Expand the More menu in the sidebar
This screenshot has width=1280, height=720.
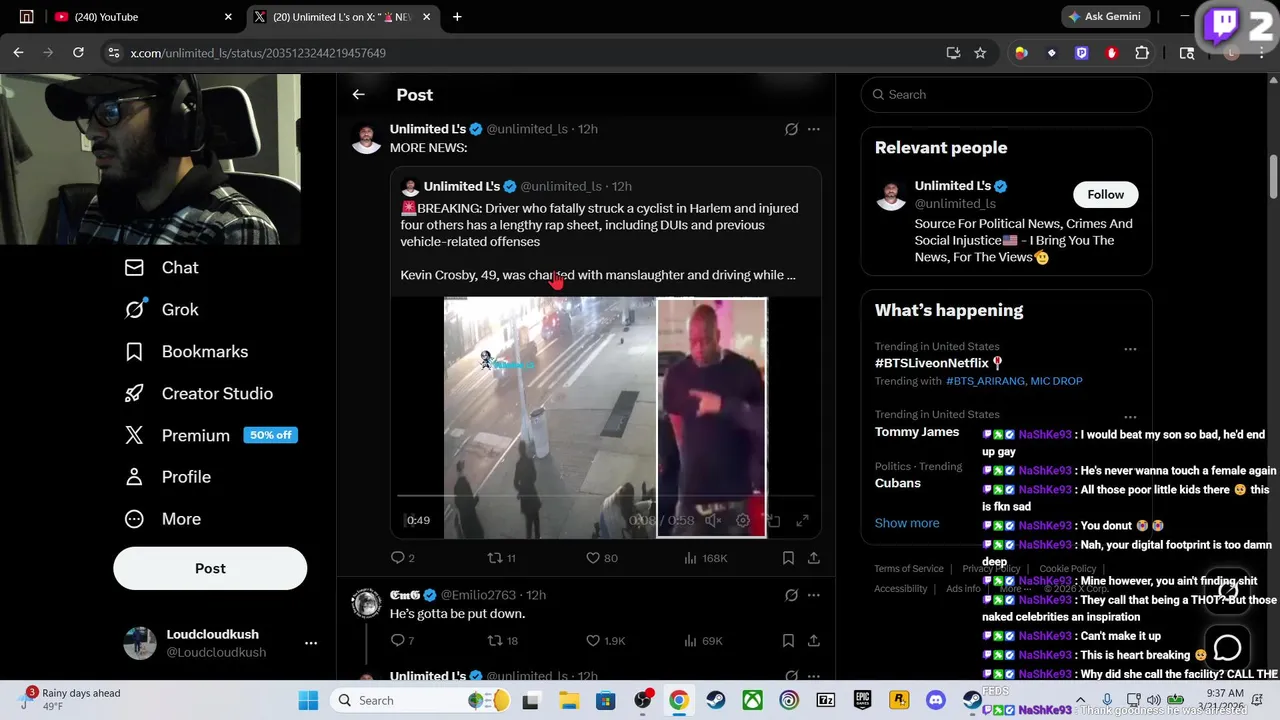click(162, 519)
